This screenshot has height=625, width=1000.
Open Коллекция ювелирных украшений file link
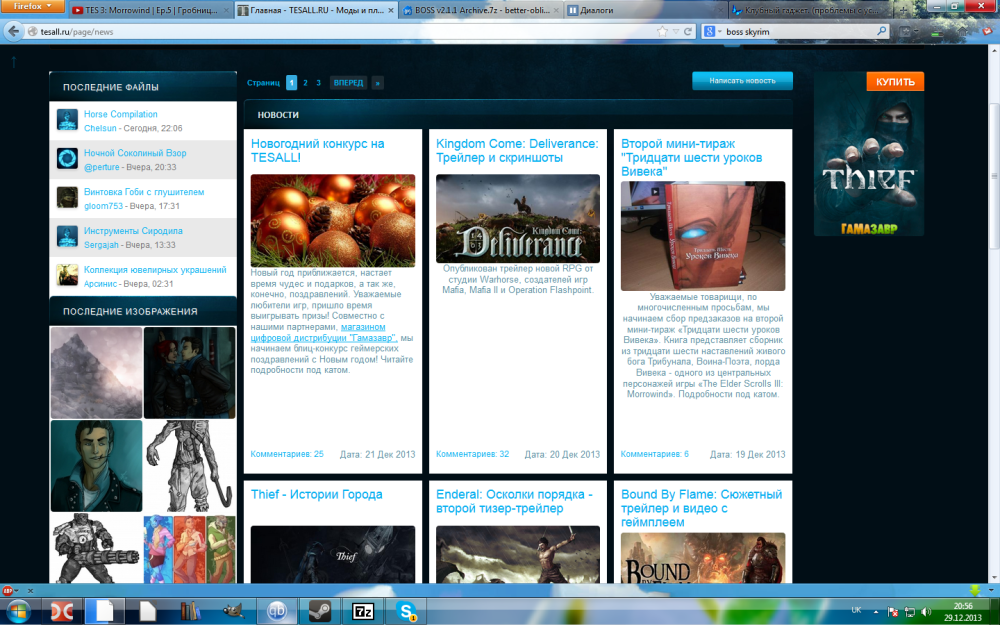coord(155,270)
